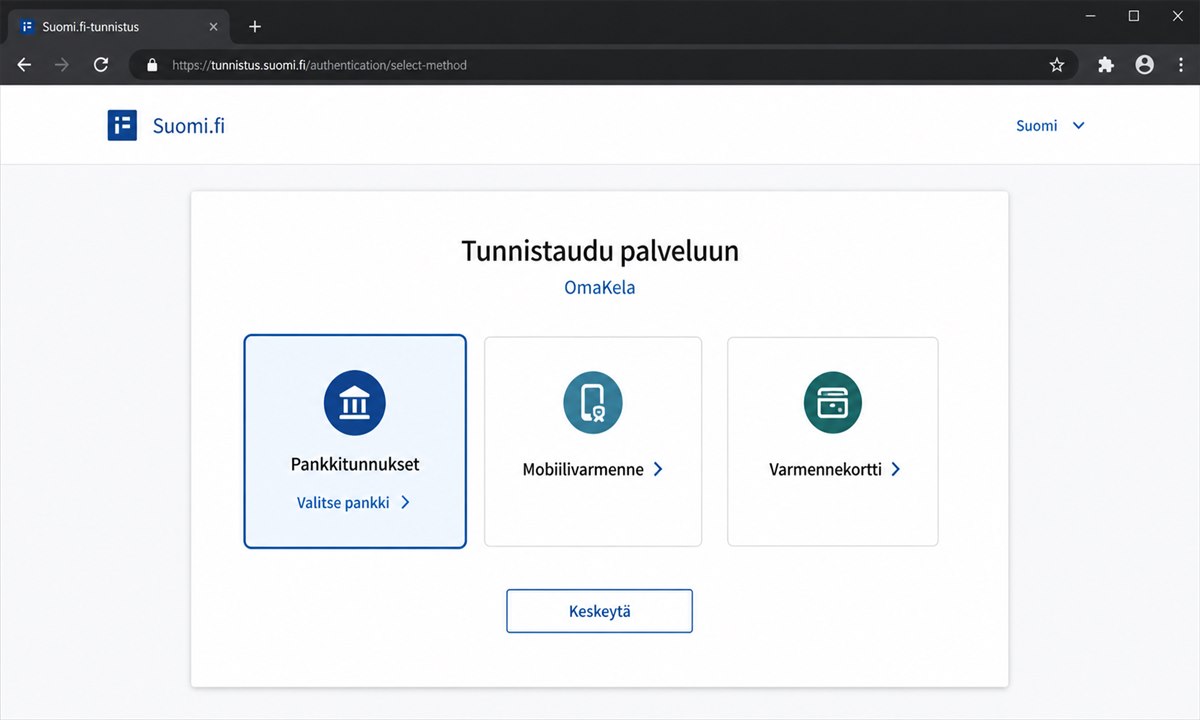The height and width of the screenshot is (720, 1200).
Task: Maximize the browser window
Action: tap(1134, 16)
